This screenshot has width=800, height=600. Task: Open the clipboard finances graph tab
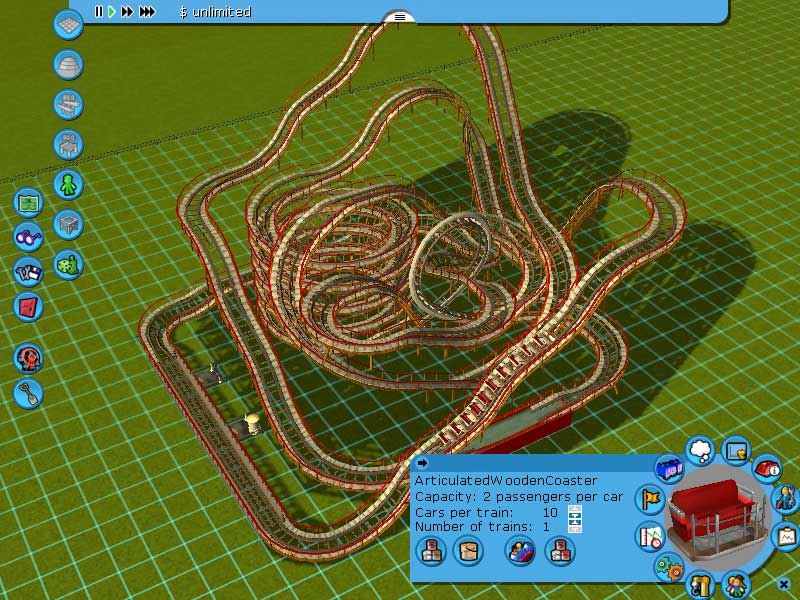point(786,536)
